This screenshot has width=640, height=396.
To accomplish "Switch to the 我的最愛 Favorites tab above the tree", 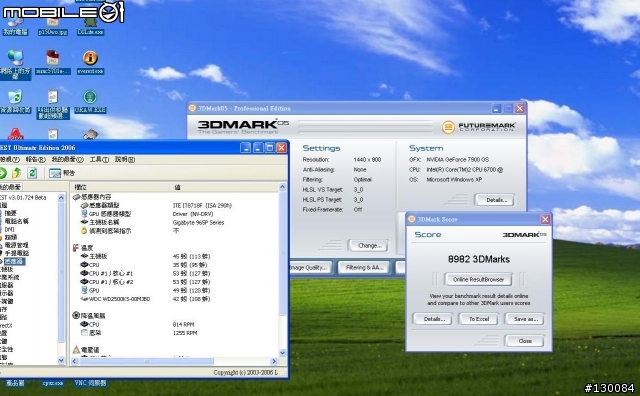I will [x=11, y=187].
